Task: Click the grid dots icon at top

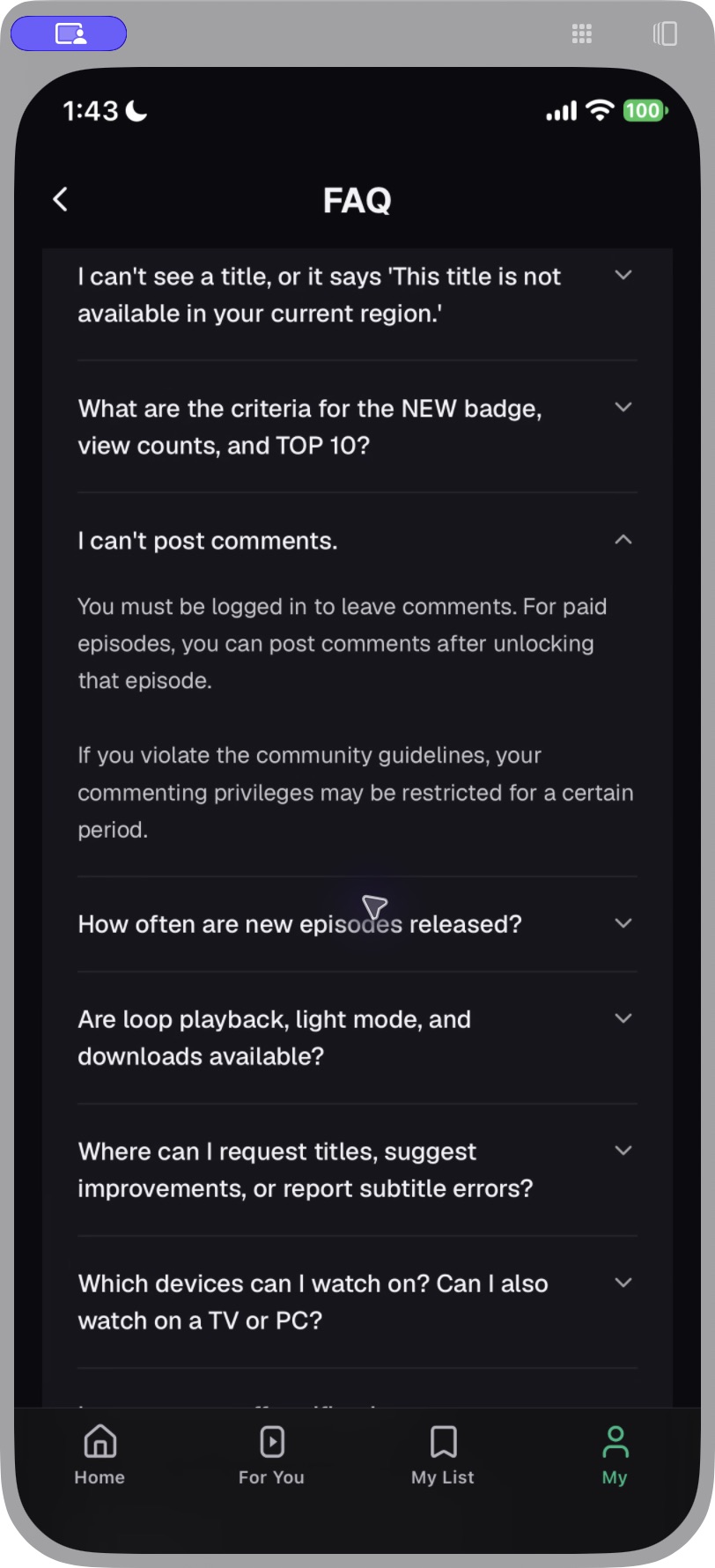Action: coord(581,33)
